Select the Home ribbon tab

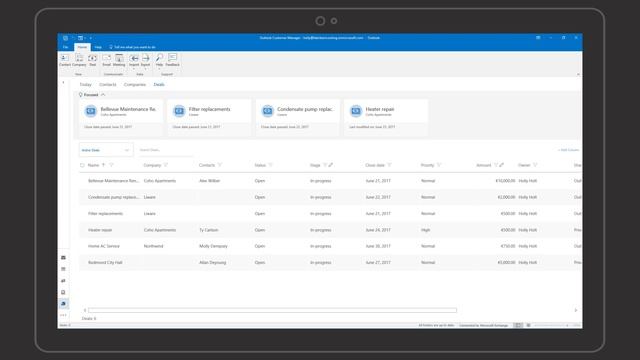(x=82, y=47)
